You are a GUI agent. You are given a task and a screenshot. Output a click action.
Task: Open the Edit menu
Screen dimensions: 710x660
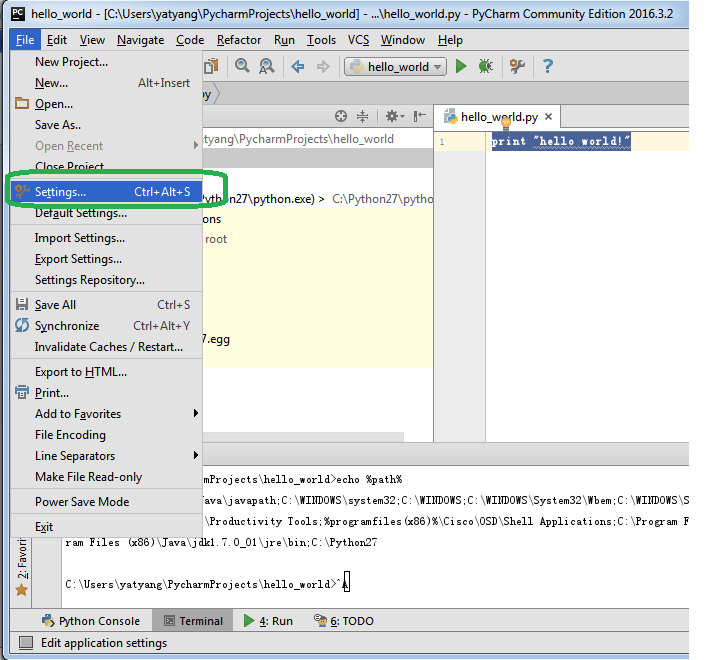(57, 40)
